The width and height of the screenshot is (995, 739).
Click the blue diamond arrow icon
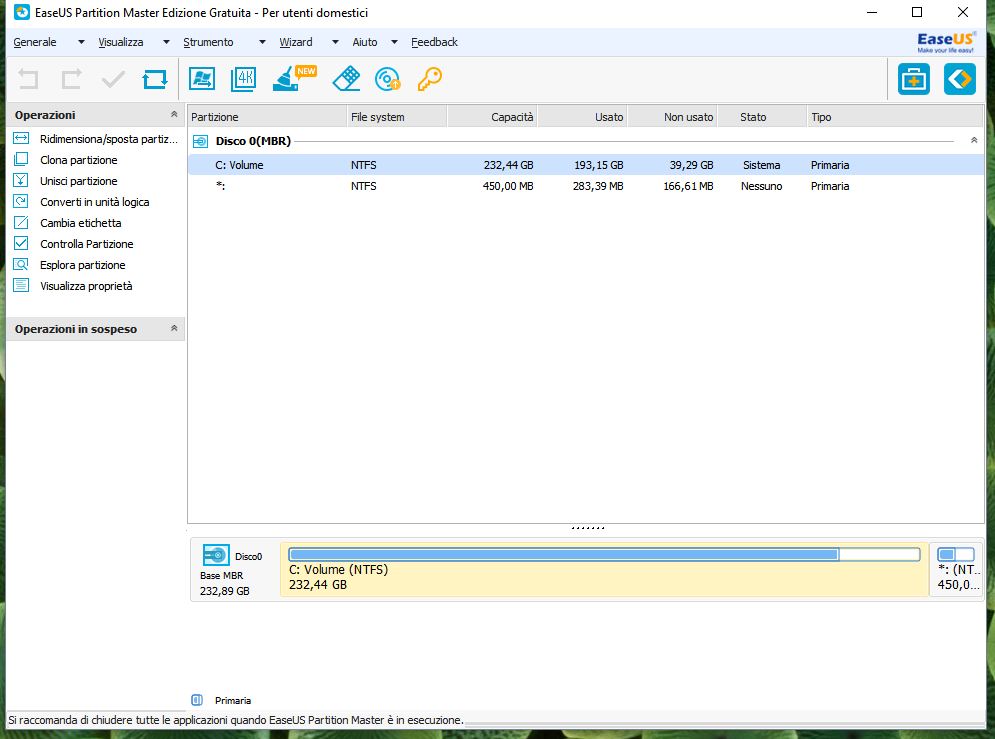[x=959, y=79]
